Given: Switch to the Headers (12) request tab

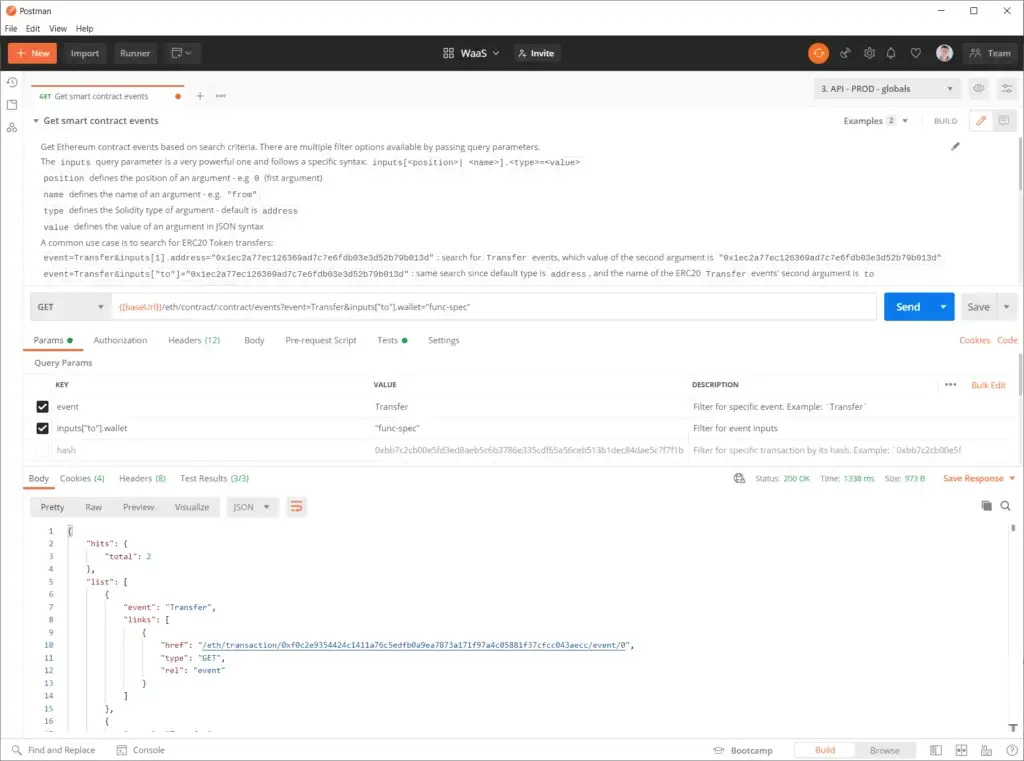Looking at the screenshot, I should tap(194, 340).
